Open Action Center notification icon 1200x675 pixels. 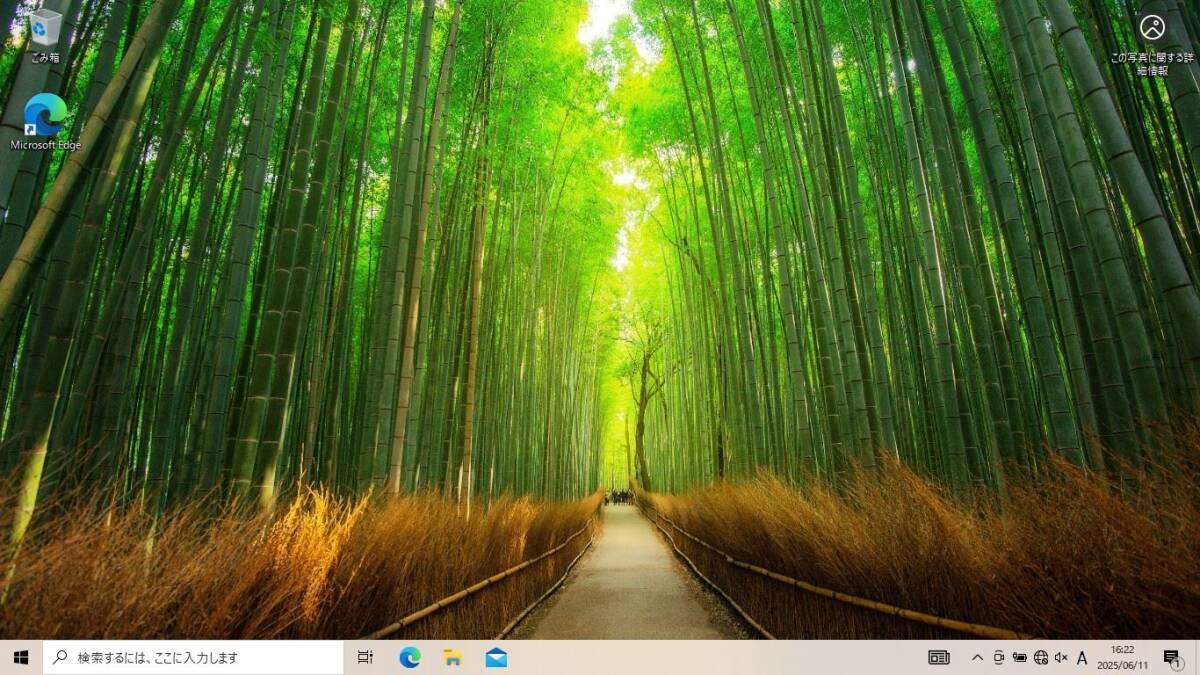click(x=1173, y=657)
